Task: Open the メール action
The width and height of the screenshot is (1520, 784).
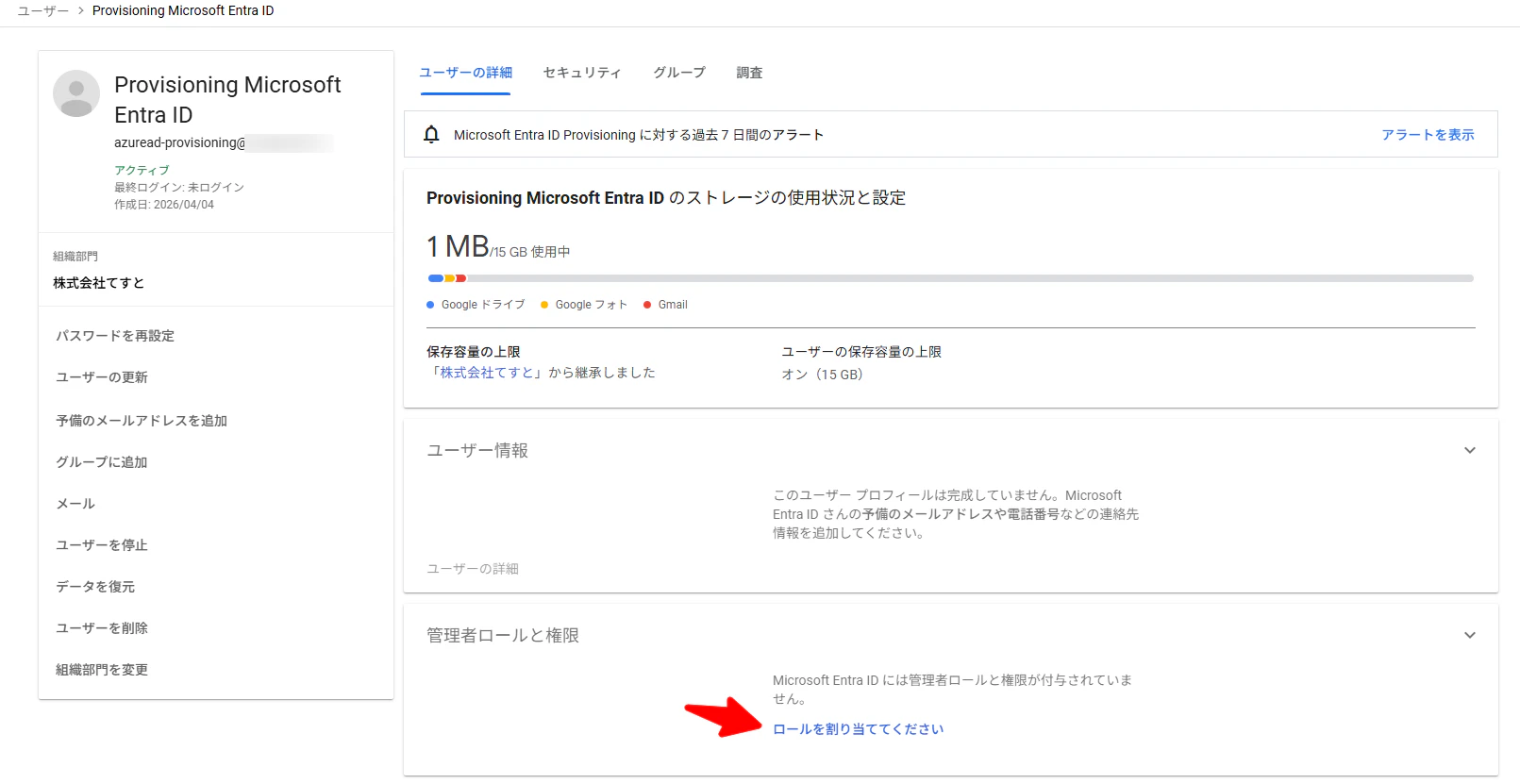Action: (x=75, y=504)
